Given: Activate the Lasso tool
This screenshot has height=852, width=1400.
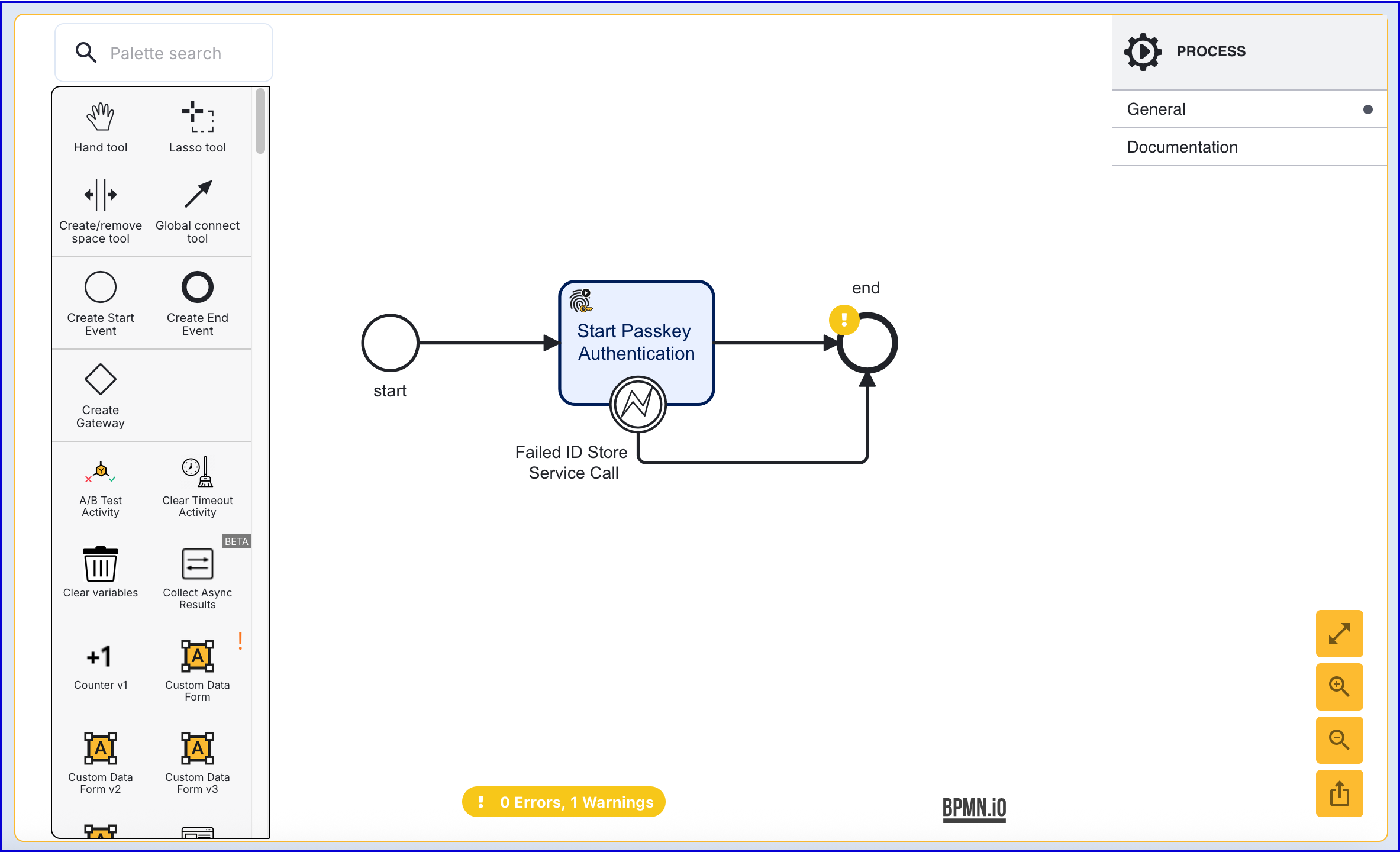Looking at the screenshot, I should pyautogui.click(x=197, y=127).
